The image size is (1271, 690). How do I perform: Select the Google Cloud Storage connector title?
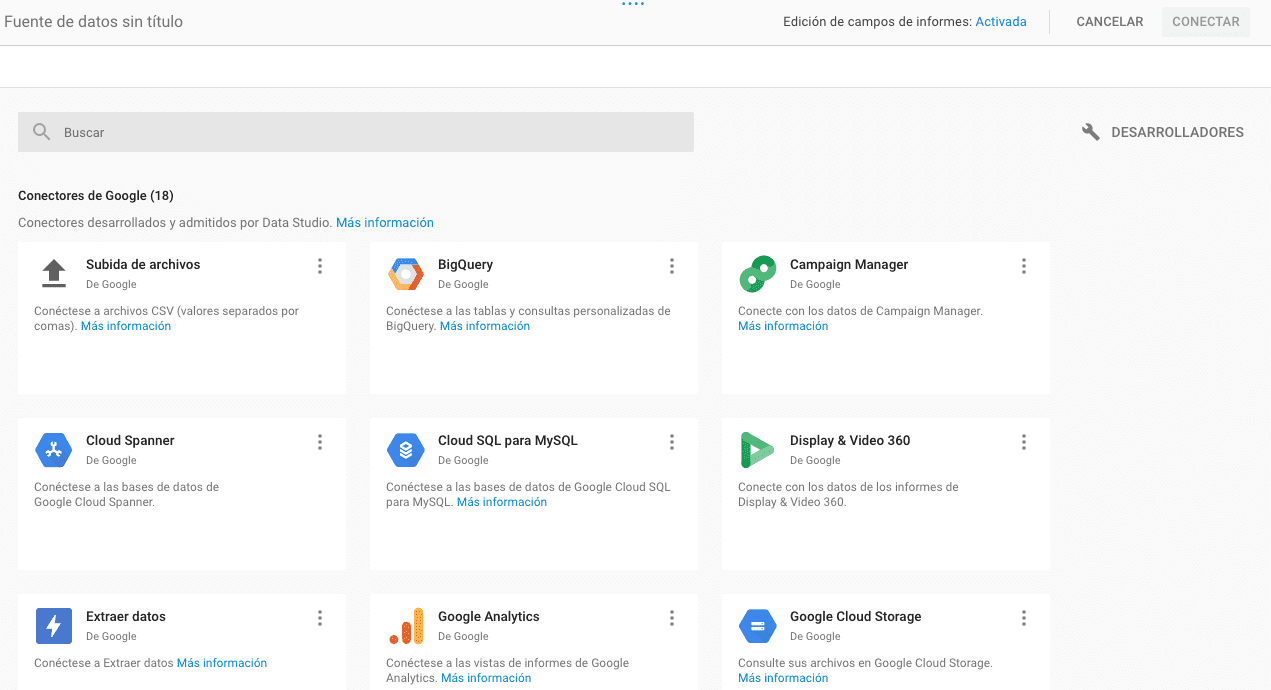(856, 617)
